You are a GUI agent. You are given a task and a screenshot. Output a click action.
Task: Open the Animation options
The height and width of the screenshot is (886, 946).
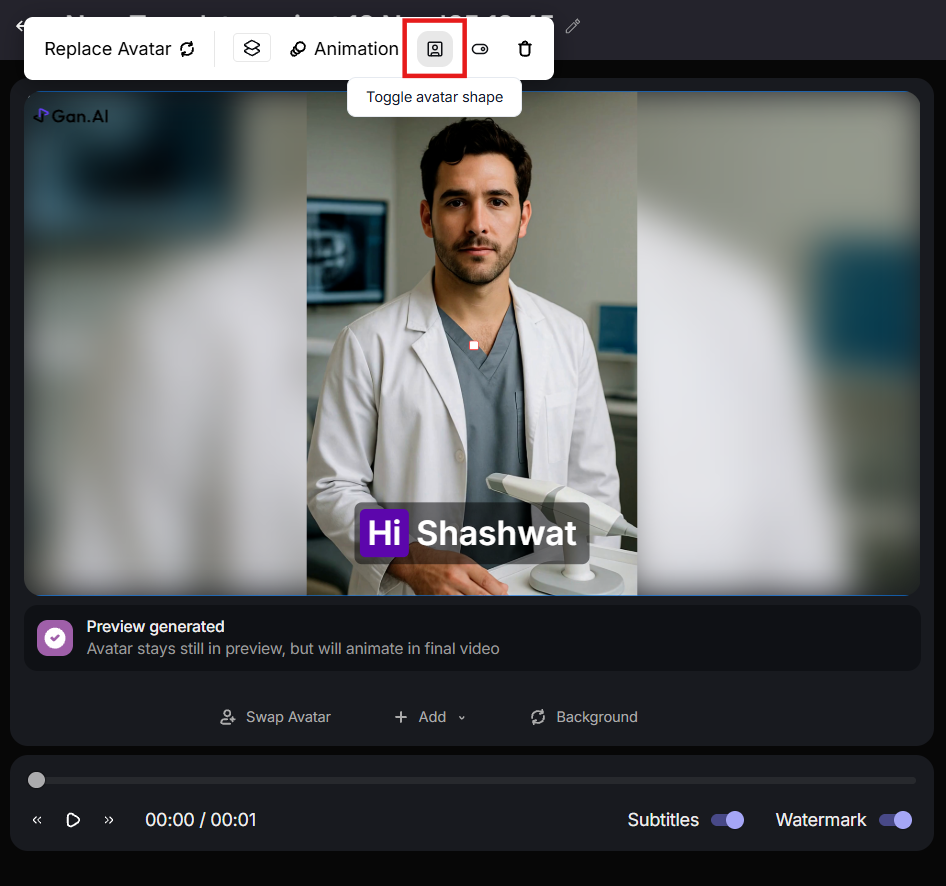pyautogui.click(x=344, y=49)
